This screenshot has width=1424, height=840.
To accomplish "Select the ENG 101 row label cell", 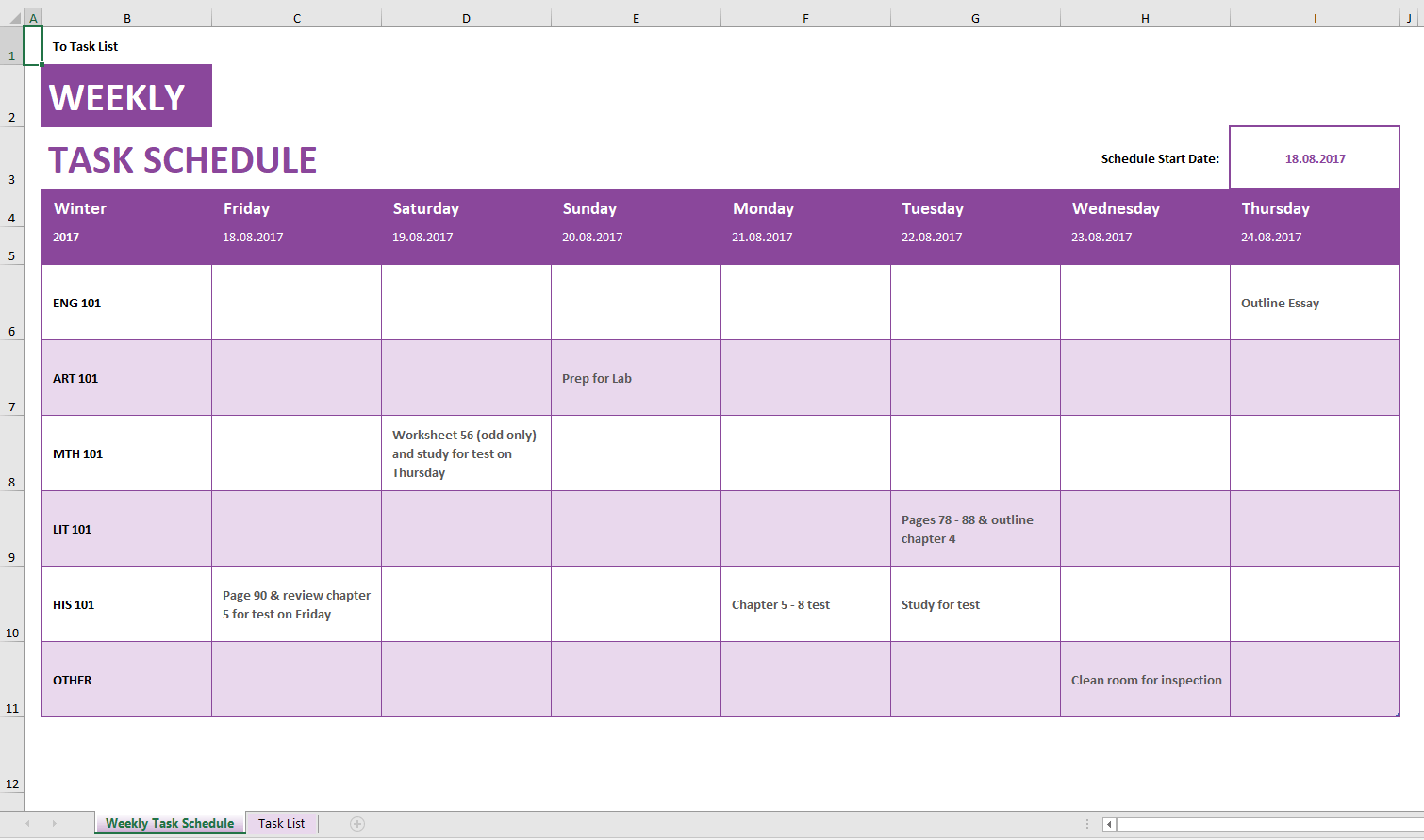I will (126, 302).
